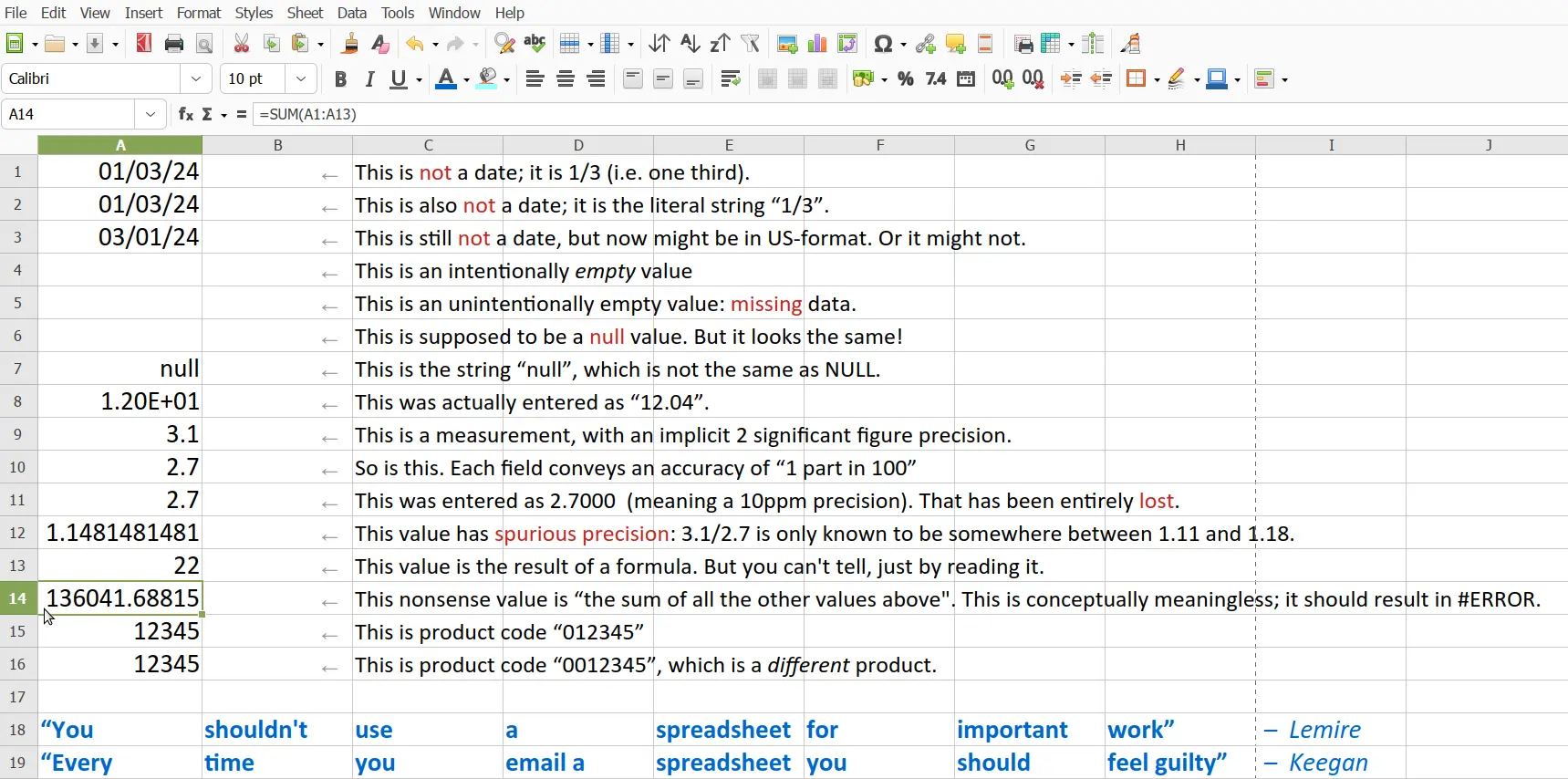
Task: Click the Insert Pivot Table icon
Action: click(x=848, y=43)
